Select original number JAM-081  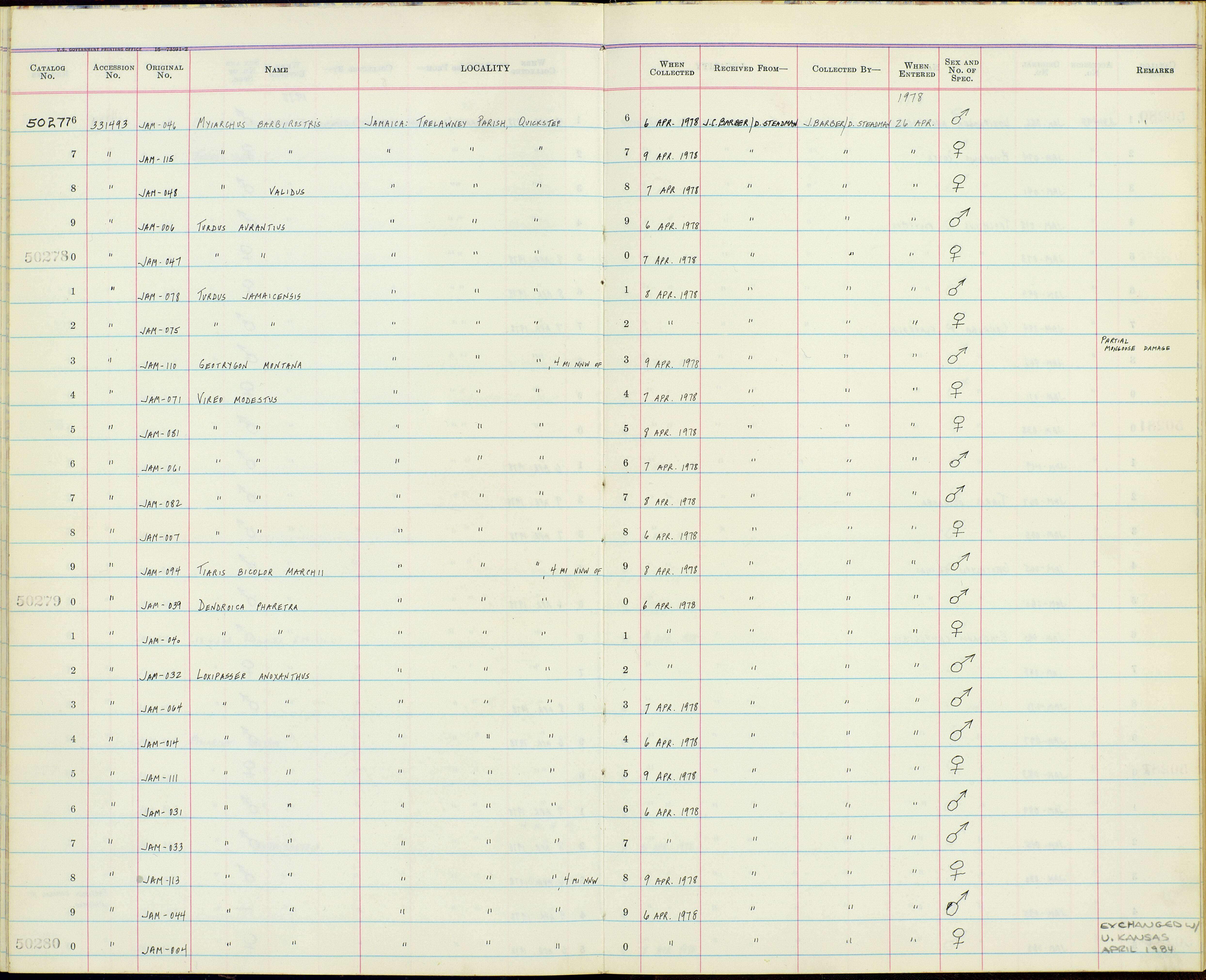[x=161, y=434]
